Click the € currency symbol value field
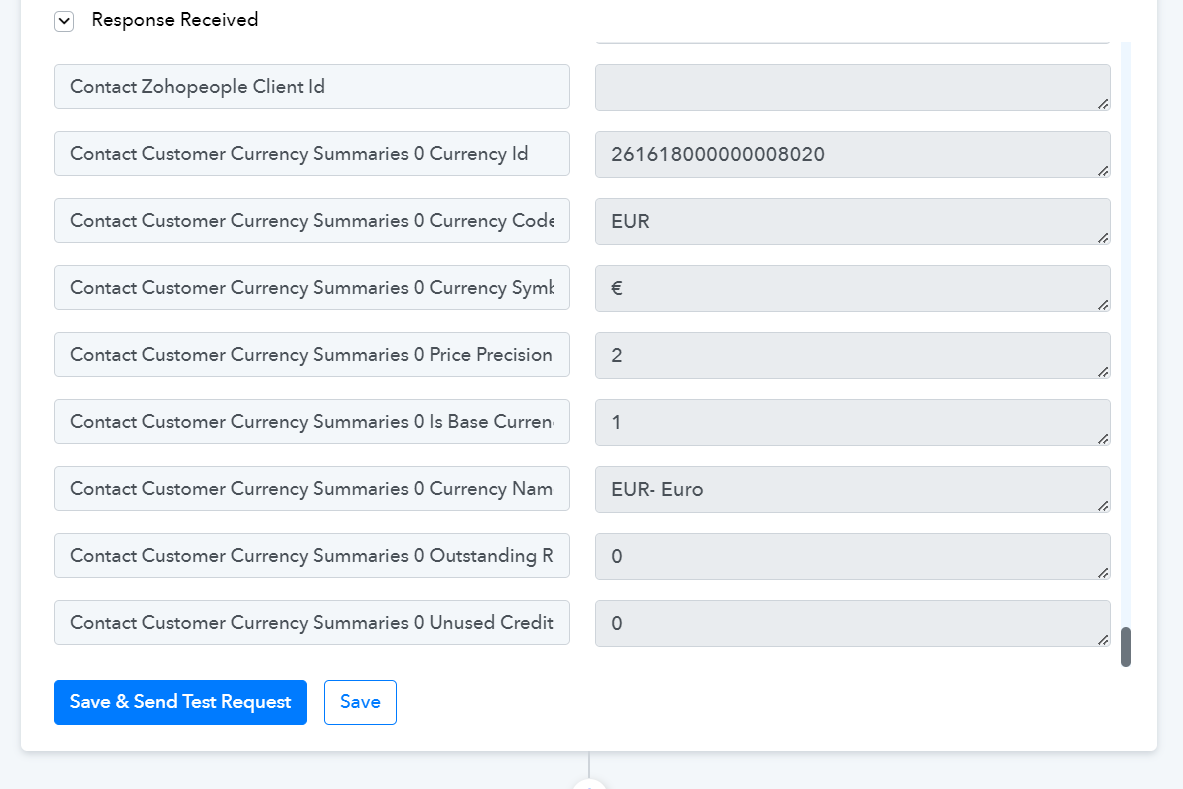Screen dimensions: 1183x789 click(x=853, y=289)
